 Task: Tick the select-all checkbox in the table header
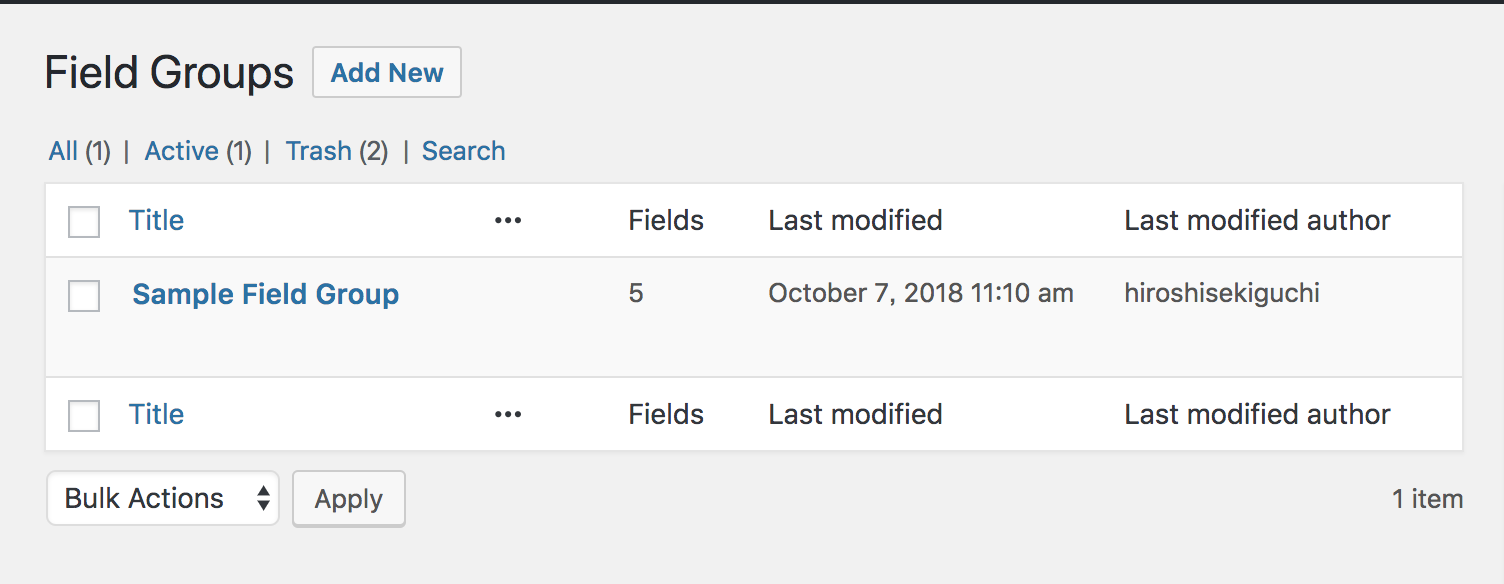84,222
